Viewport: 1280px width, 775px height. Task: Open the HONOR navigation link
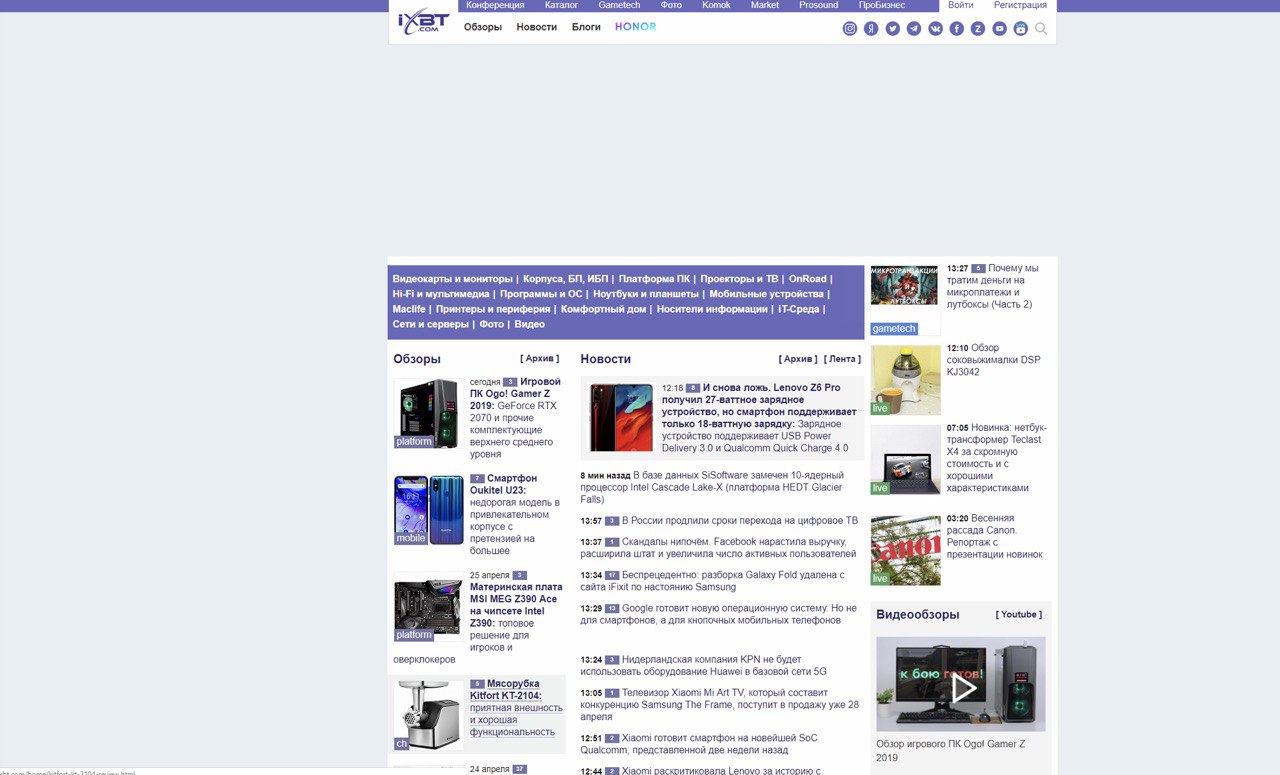[x=636, y=27]
